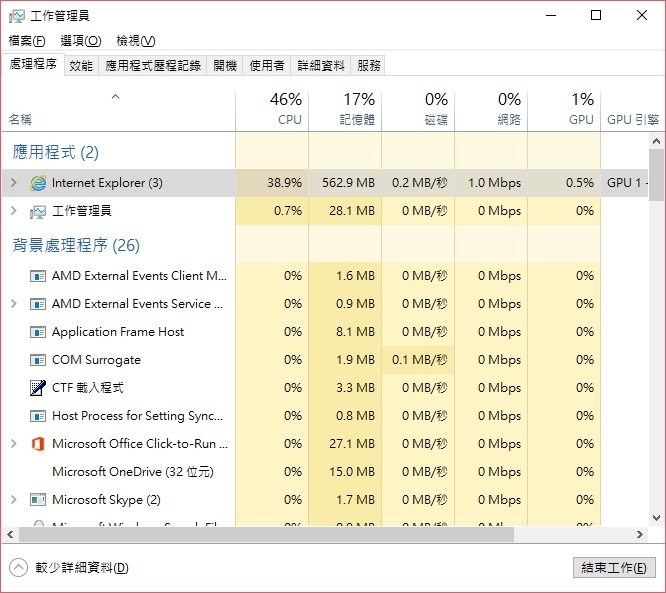The image size is (666, 593).
Task: Expand Microsoft Office Click-to-Run row
Action: (14, 443)
